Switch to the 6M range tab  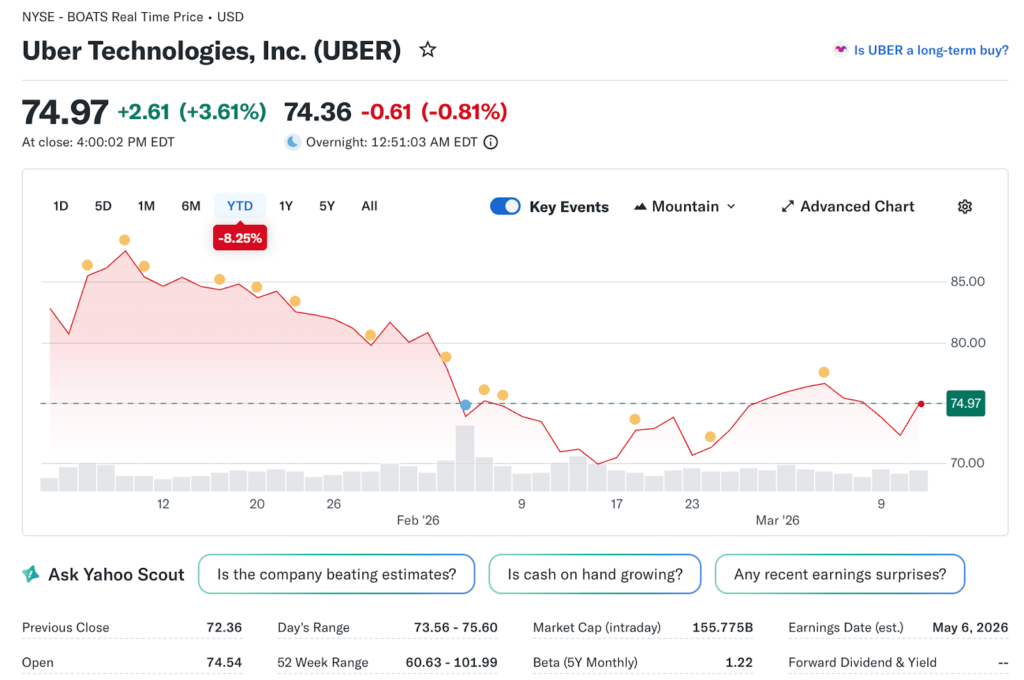click(x=191, y=207)
